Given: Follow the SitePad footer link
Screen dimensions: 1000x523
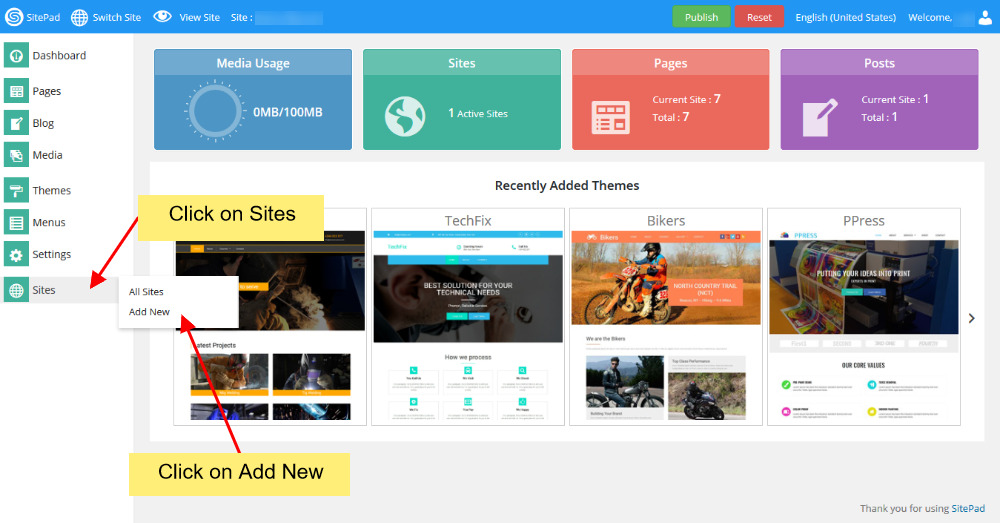Looking at the screenshot, I should (x=968, y=508).
